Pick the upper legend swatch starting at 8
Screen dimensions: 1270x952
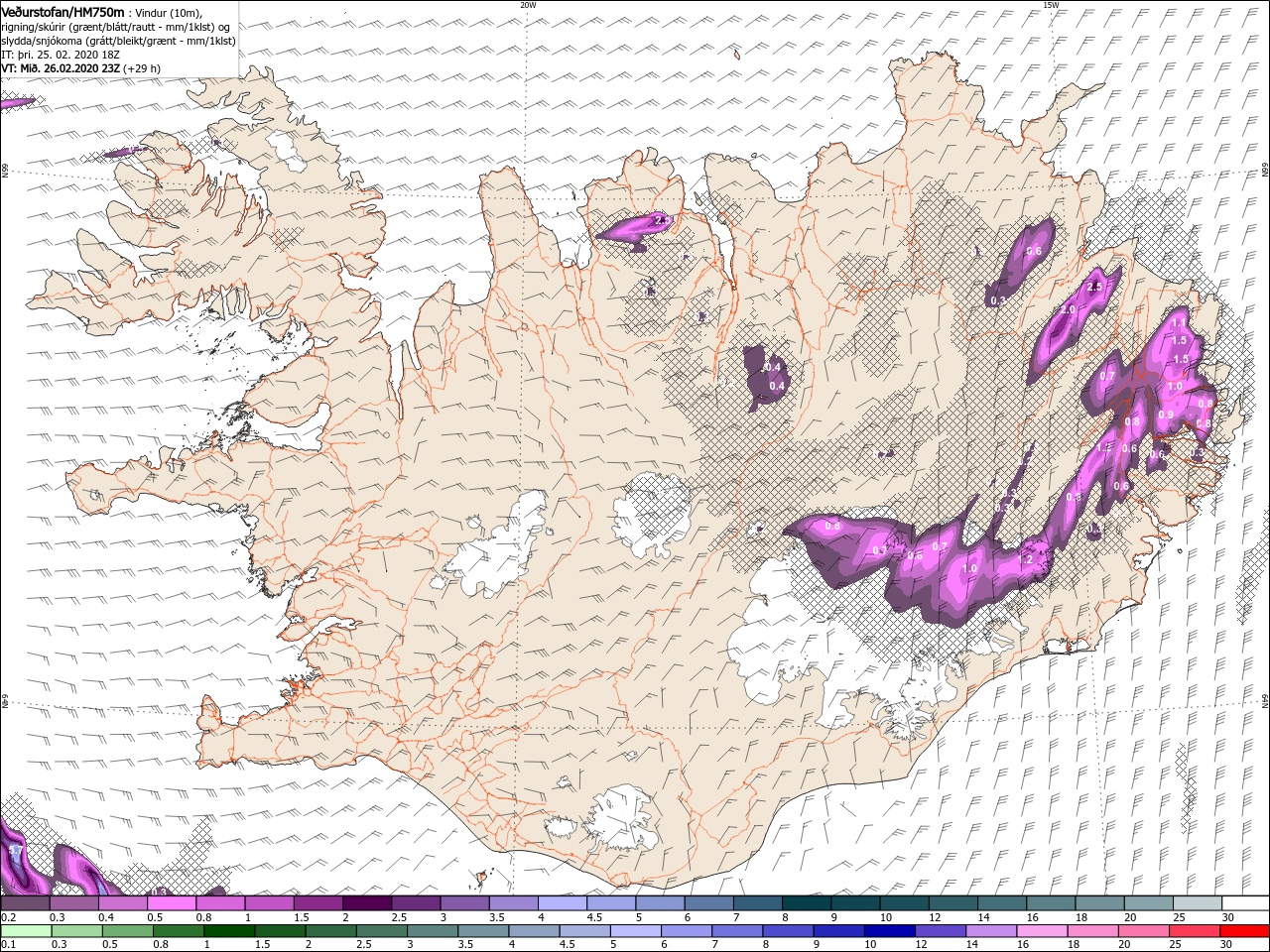(807, 902)
